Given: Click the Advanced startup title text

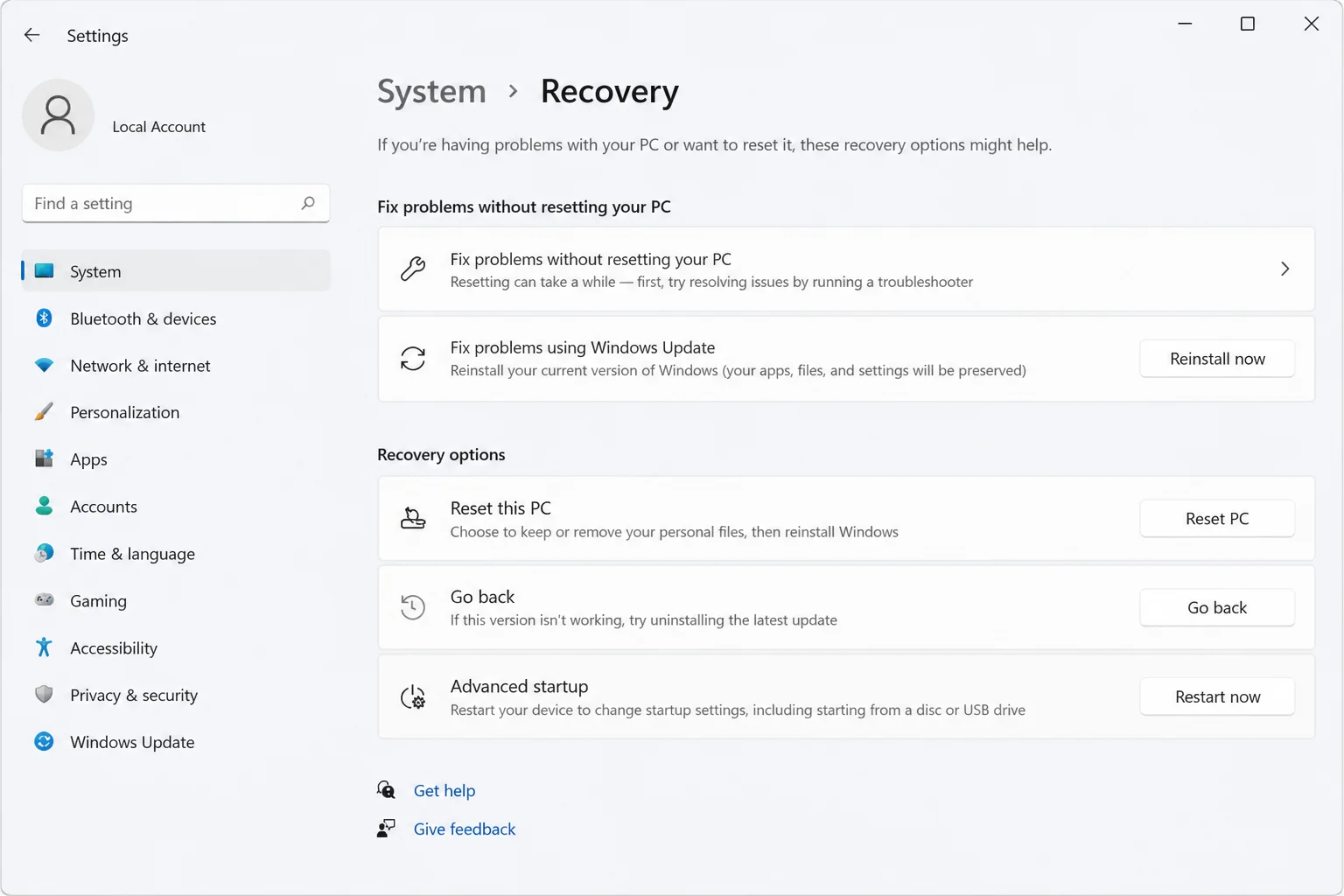Looking at the screenshot, I should point(519,686).
